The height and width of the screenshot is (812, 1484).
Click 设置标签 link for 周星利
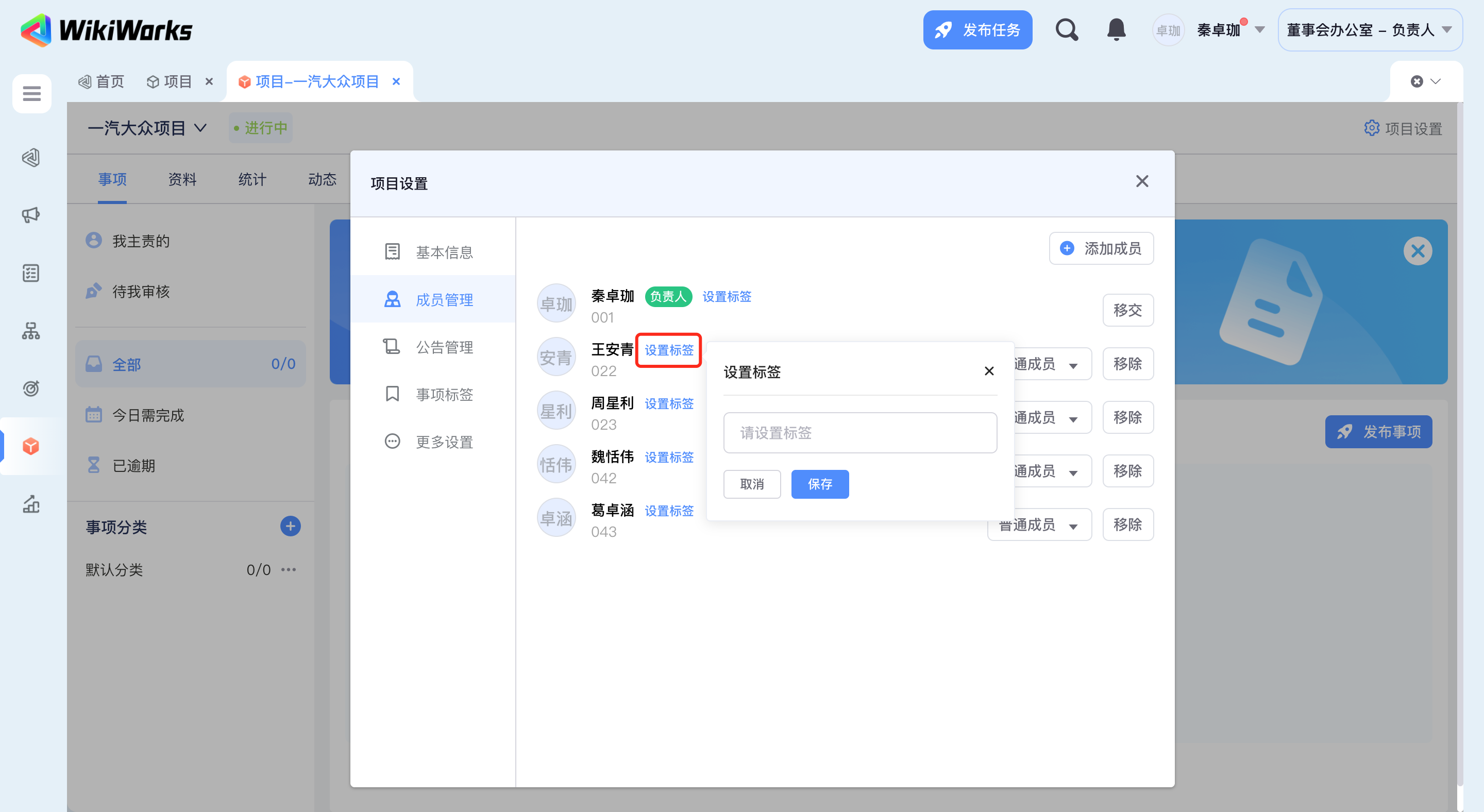[669, 404]
